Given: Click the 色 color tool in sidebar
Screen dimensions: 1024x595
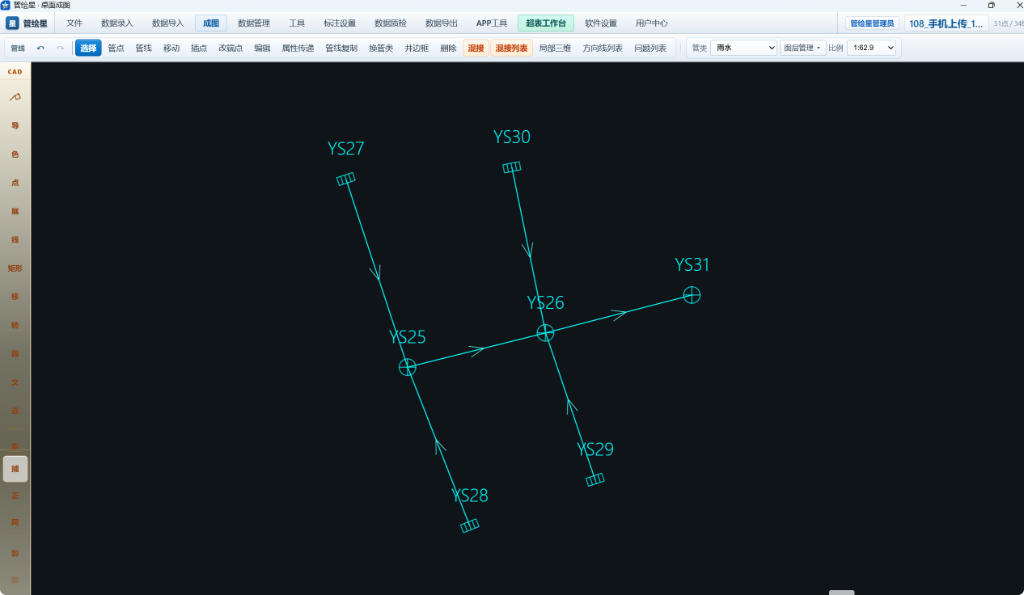Looking at the screenshot, I should [x=15, y=154].
